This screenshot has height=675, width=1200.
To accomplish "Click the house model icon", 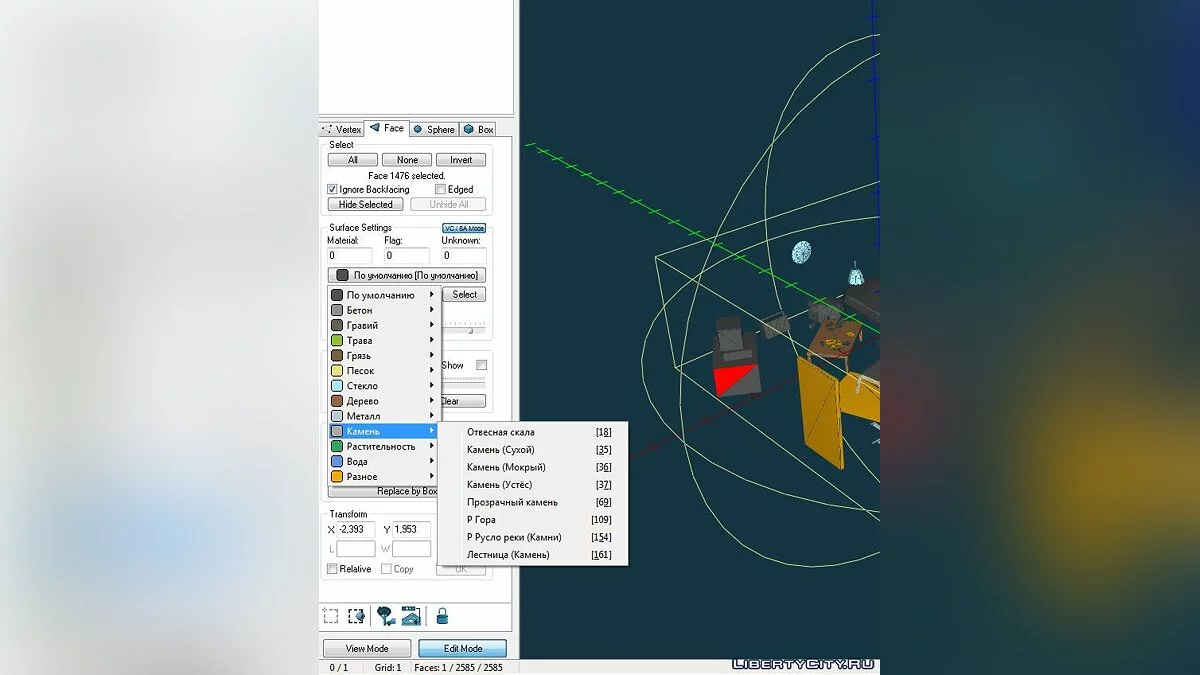I will (411, 616).
